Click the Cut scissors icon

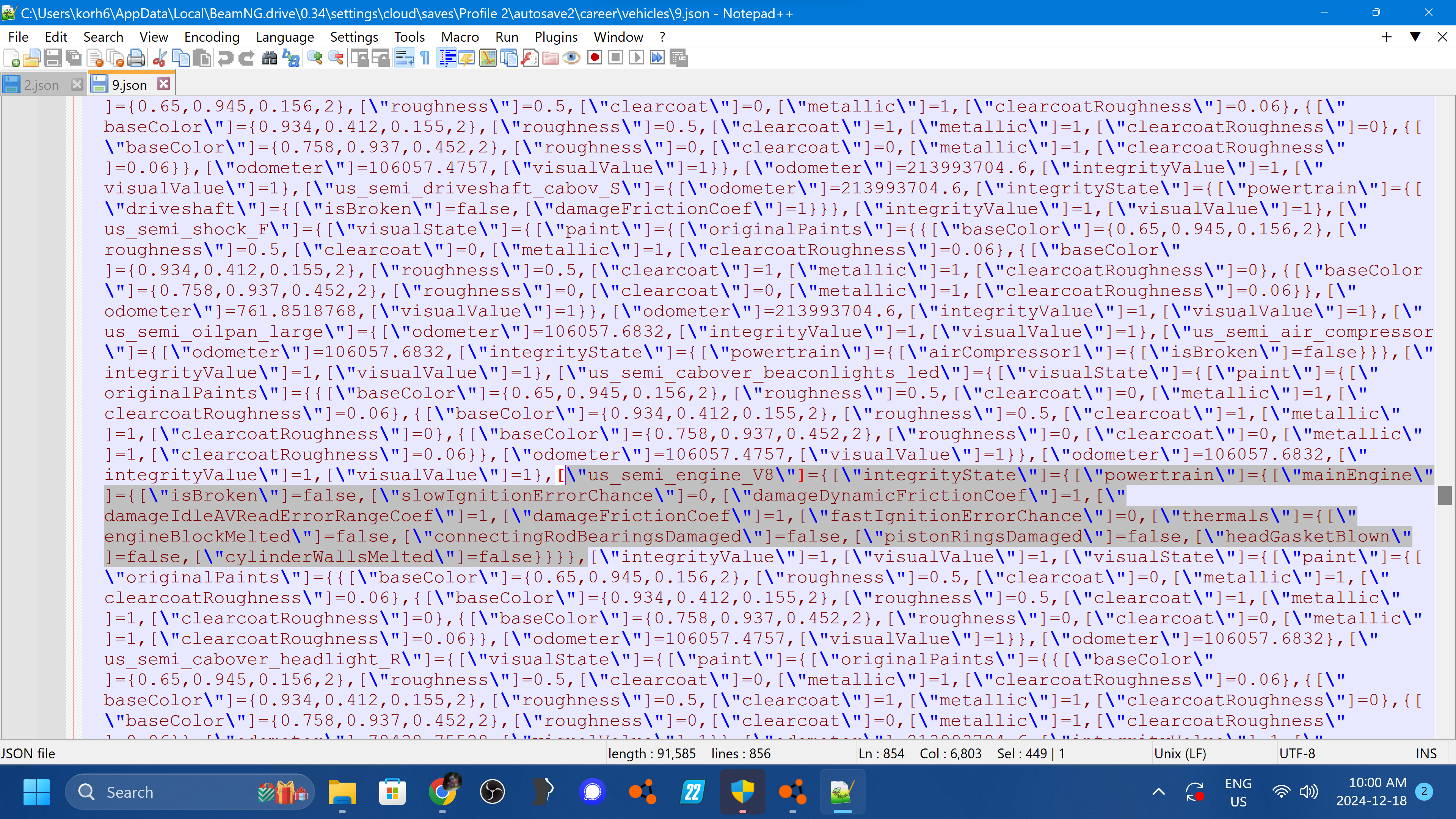tap(160, 58)
